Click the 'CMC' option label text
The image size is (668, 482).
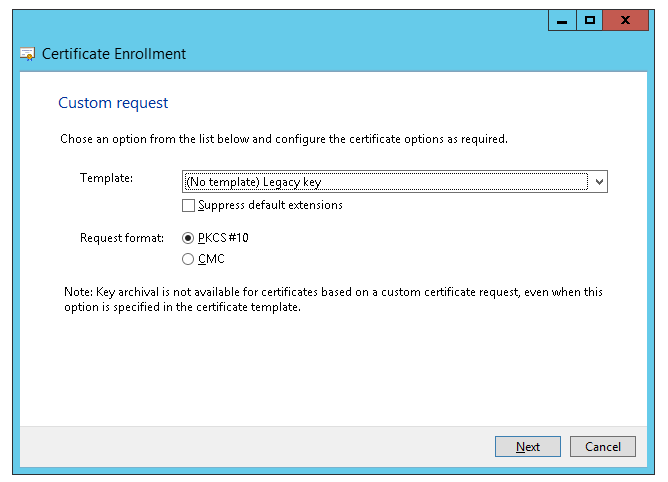click(x=211, y=259)
